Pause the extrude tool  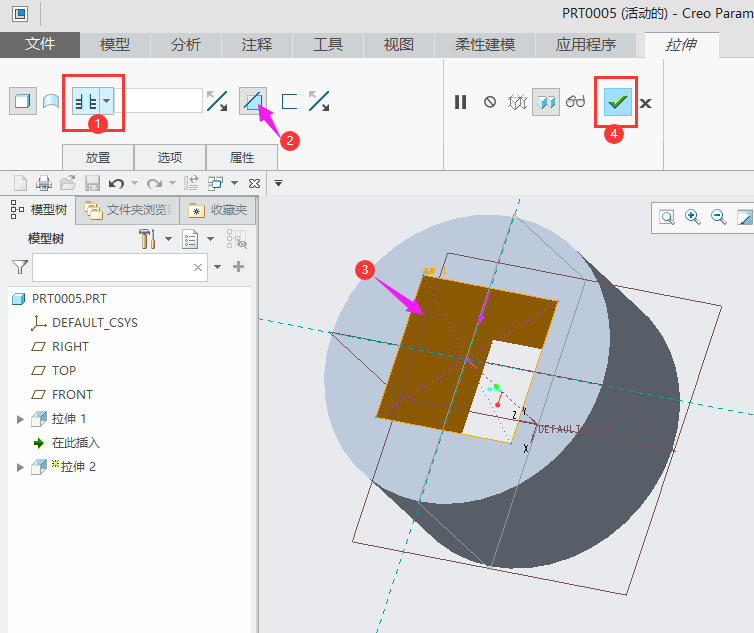pyautogui.click(x=461, y=102)
